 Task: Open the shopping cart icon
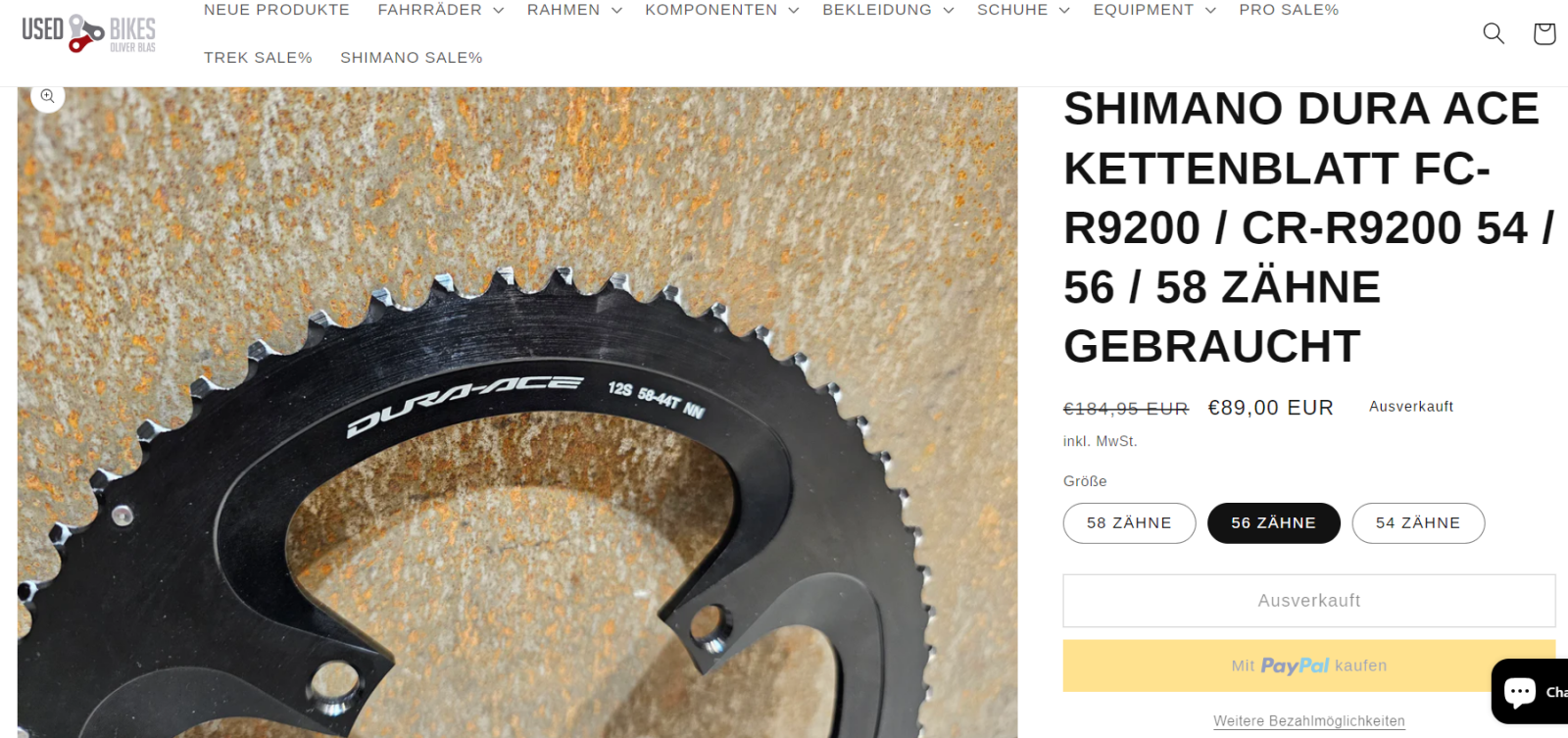(1544, 33)
